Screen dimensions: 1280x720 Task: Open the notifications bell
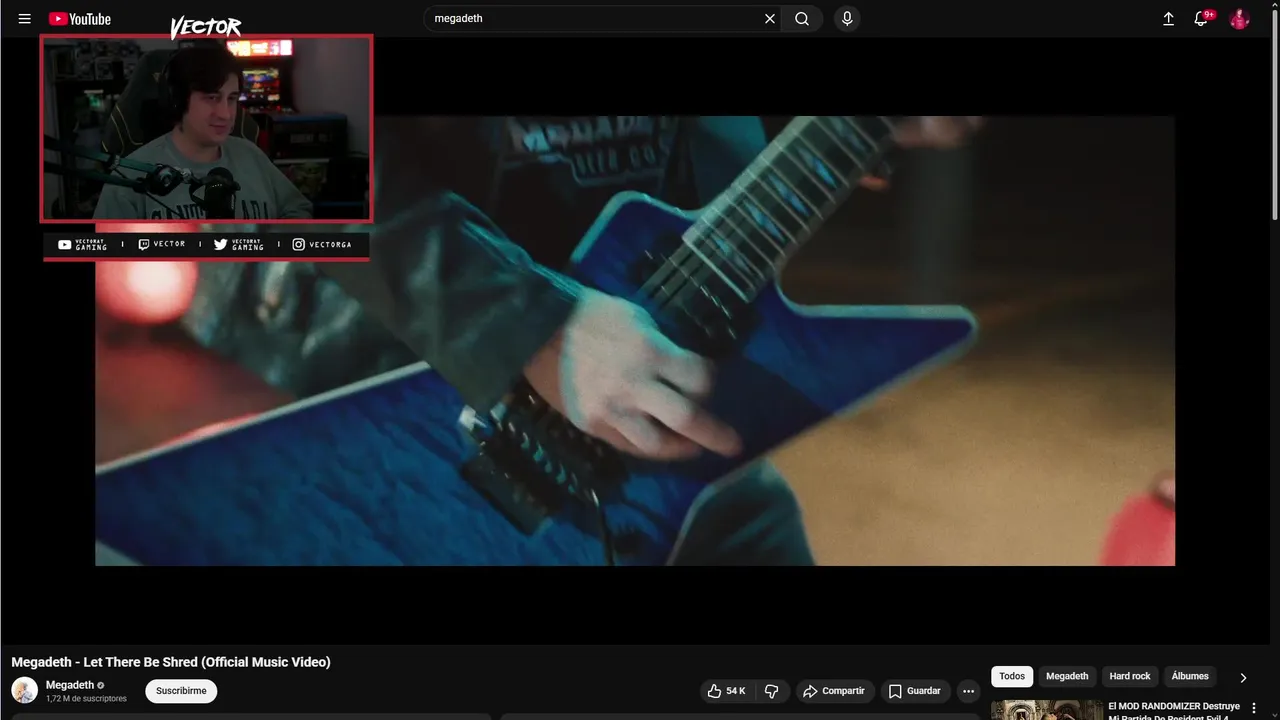coord(1202,19)
